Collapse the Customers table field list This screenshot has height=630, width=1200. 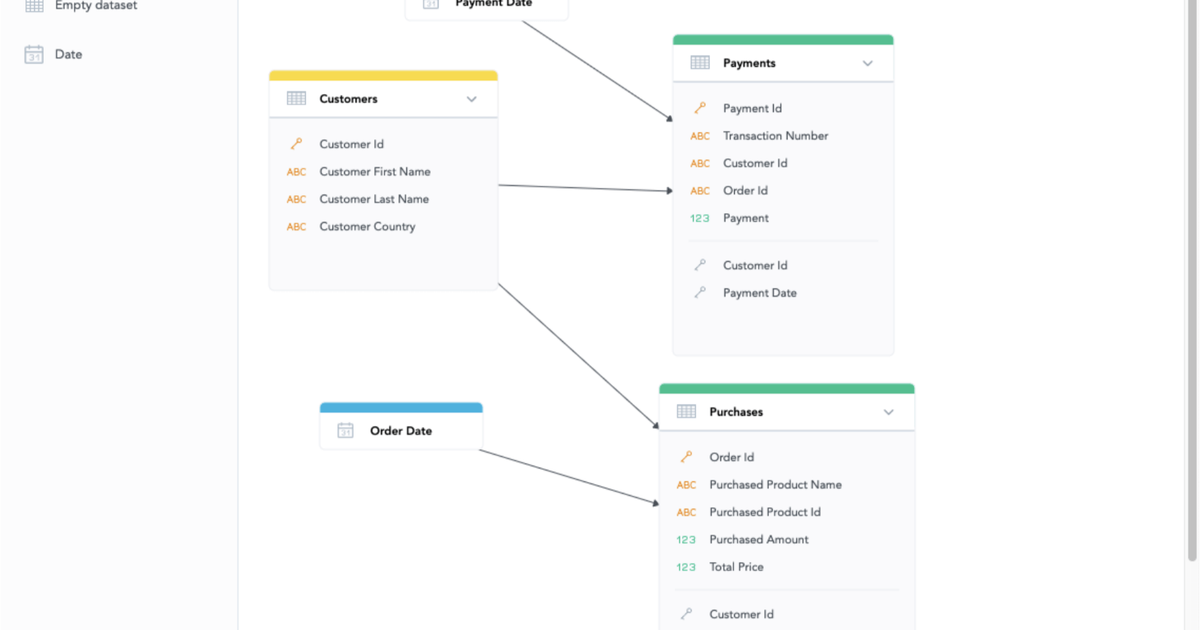pos(471,99)
